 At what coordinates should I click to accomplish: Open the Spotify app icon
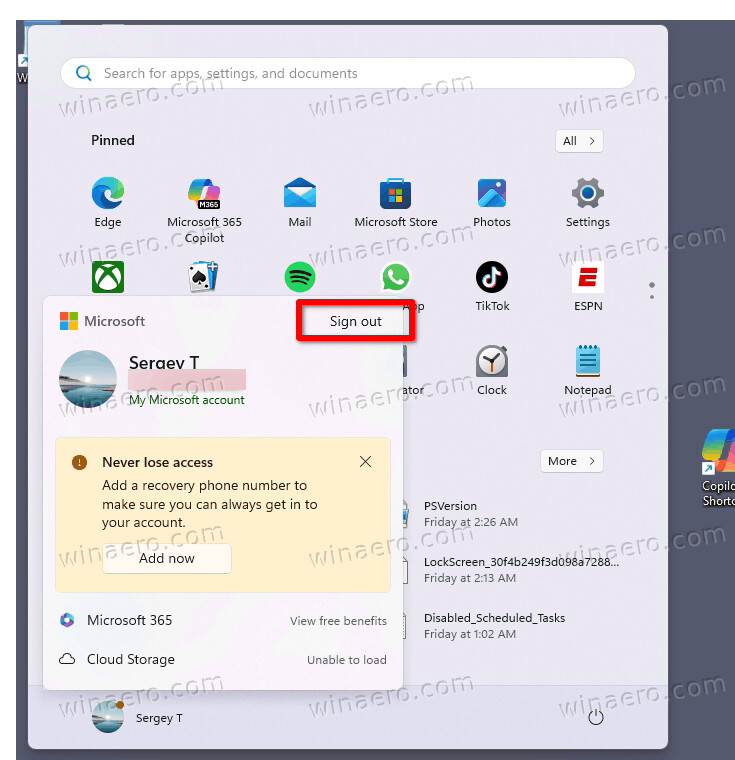300,277
